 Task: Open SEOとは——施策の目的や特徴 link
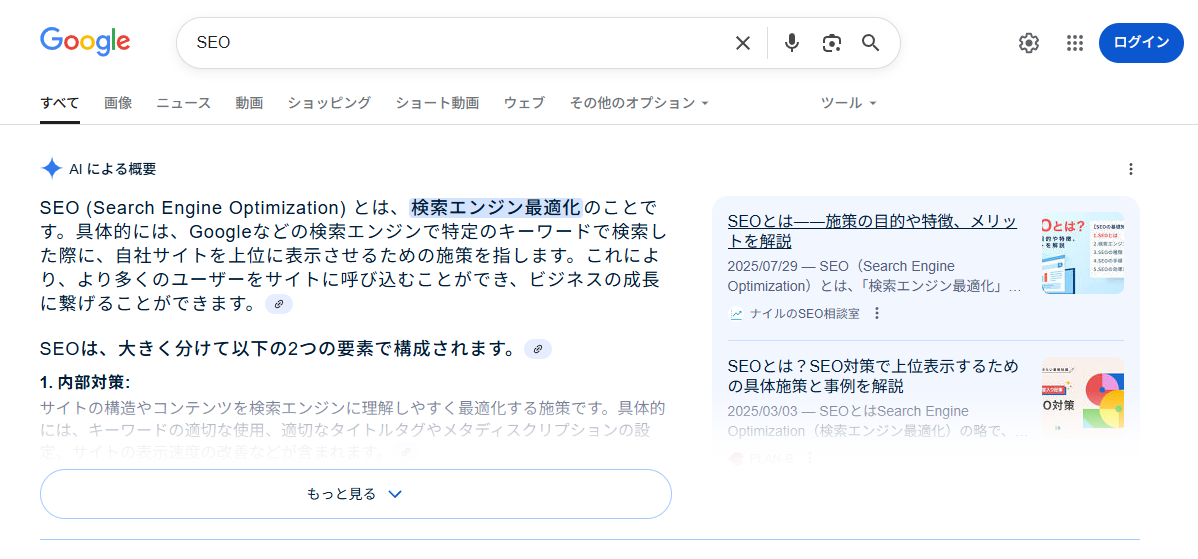coord(873,231)
